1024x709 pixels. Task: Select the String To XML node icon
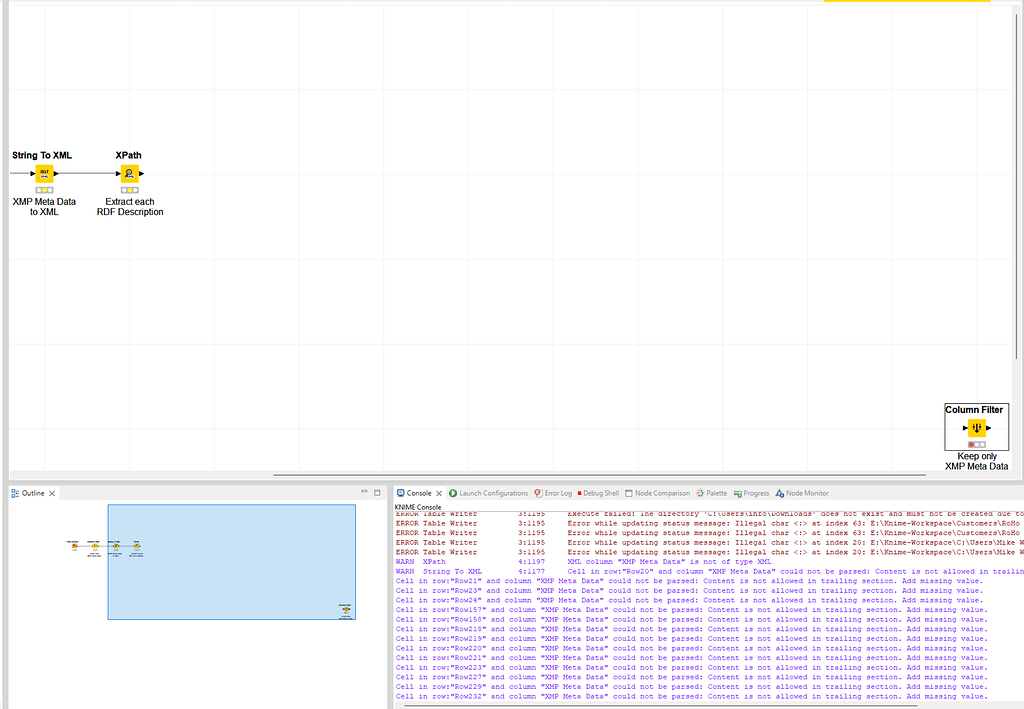point(44,173)
